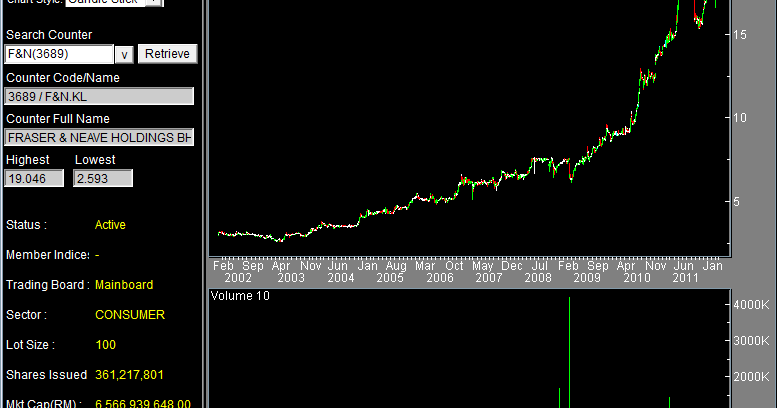The image size is (777, 408).
Task: Click the tallest green volume spike bar
Action: click(569, 352)
